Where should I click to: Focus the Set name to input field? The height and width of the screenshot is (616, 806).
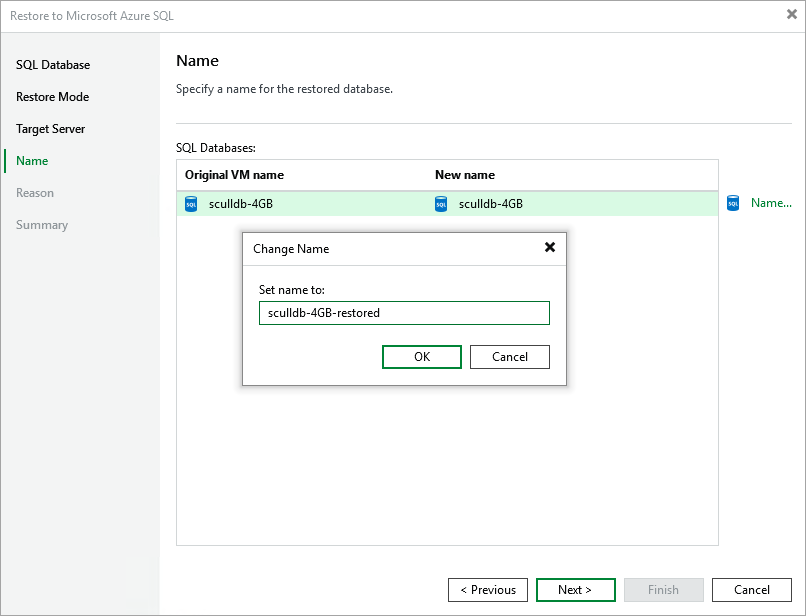click(x=404, y=313)
